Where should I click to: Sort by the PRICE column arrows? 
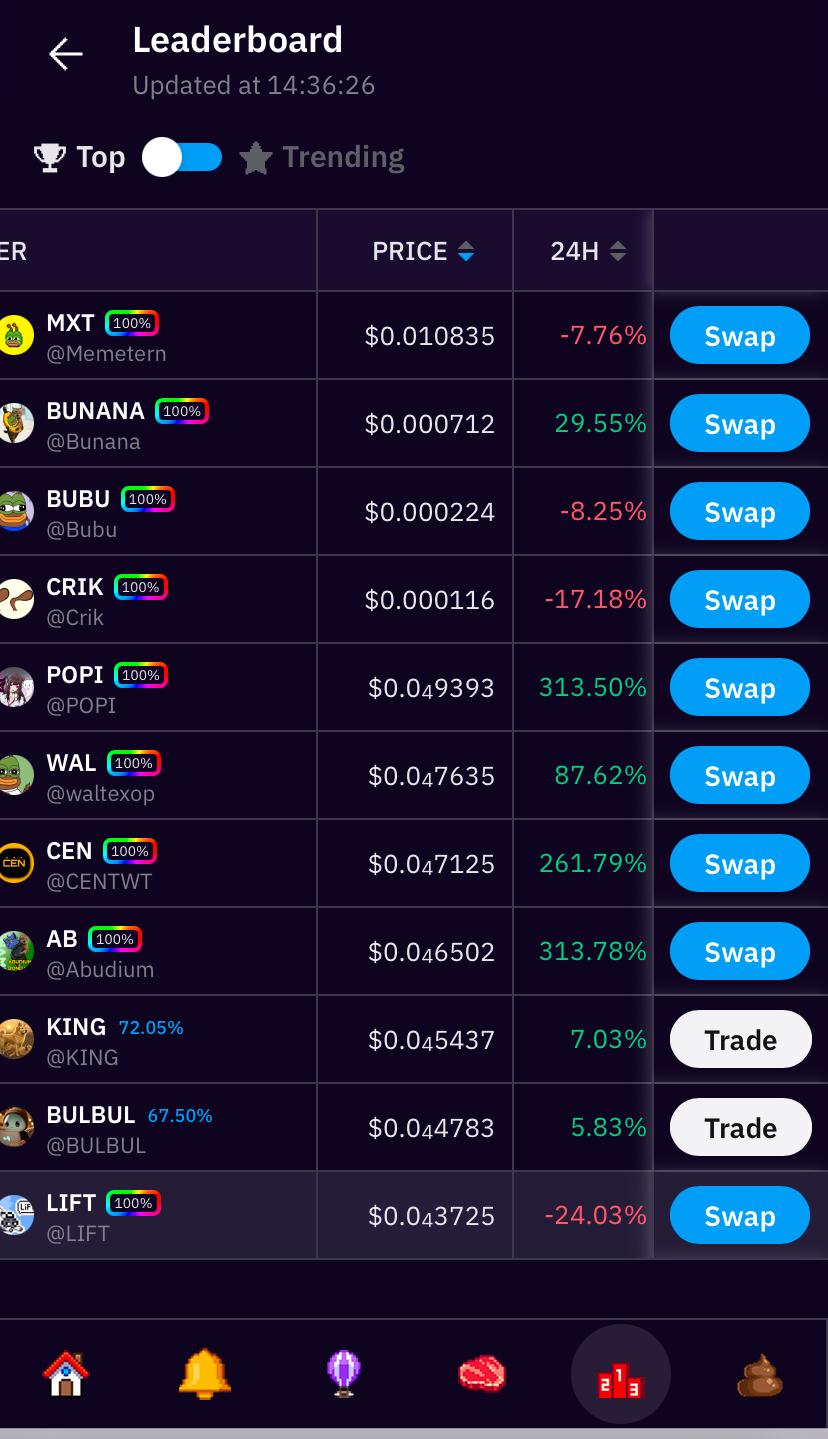(466, 252)
